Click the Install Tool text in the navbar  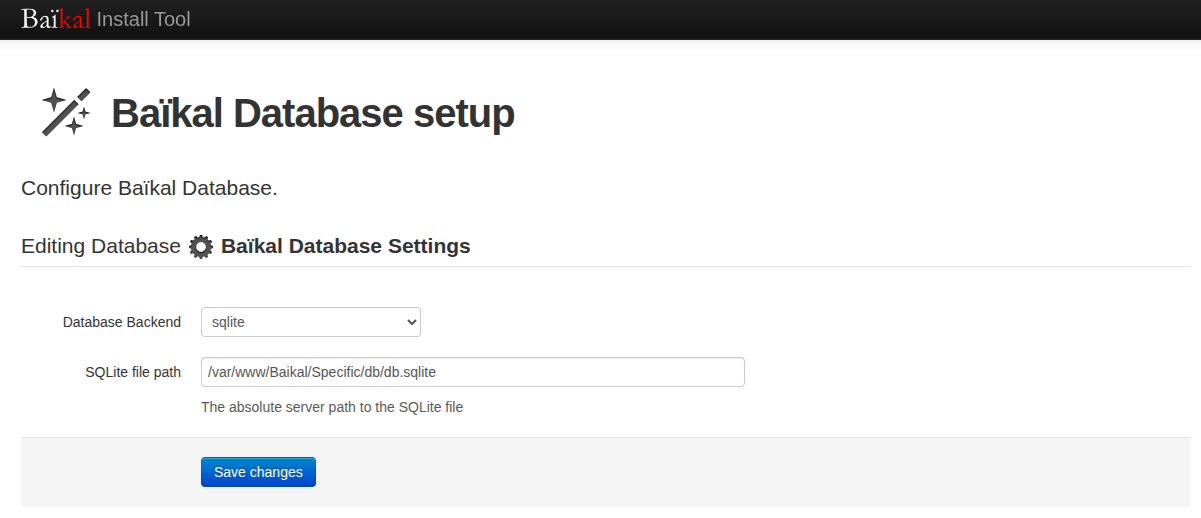143,19
